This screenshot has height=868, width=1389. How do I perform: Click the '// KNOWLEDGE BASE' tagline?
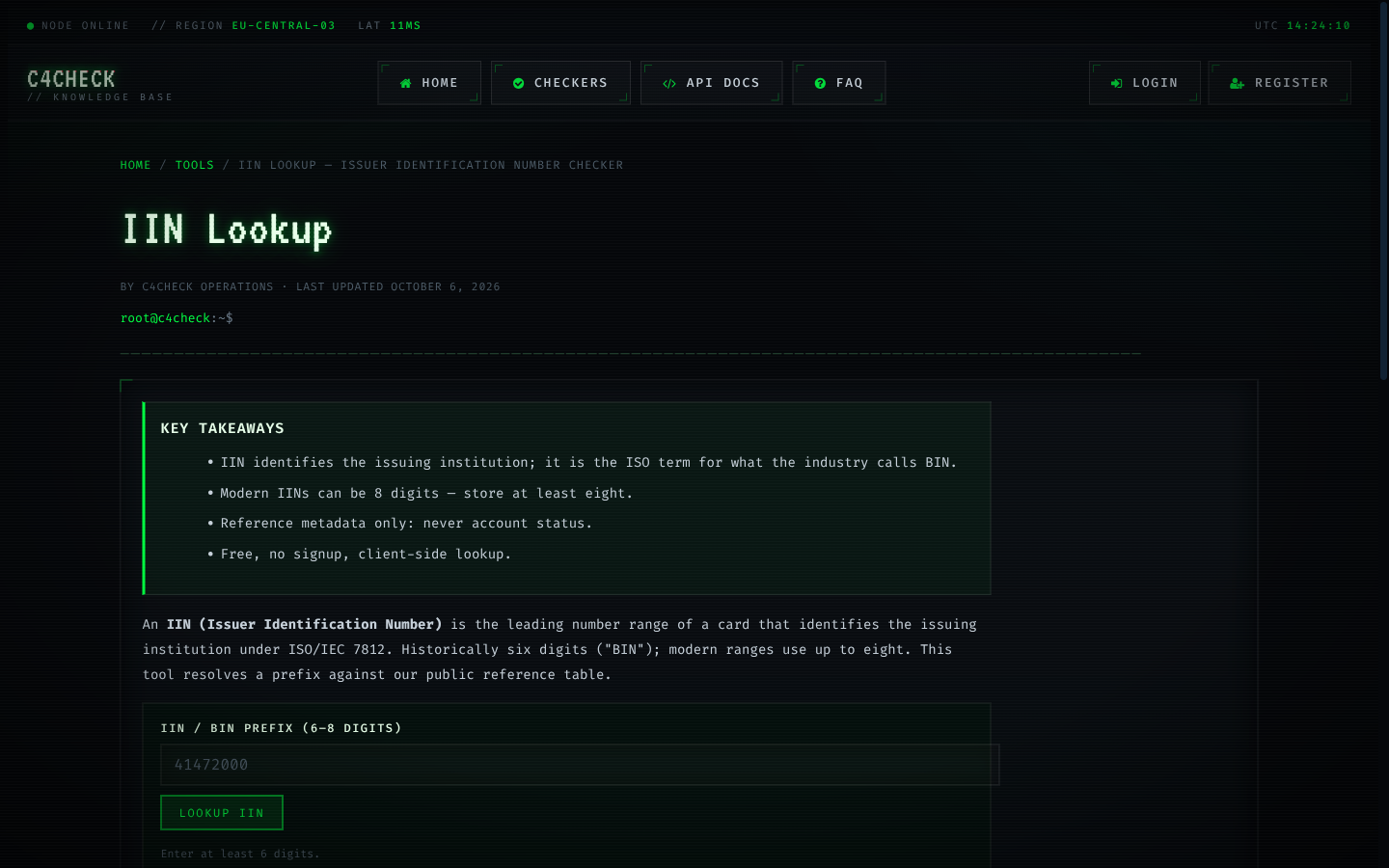100,97
